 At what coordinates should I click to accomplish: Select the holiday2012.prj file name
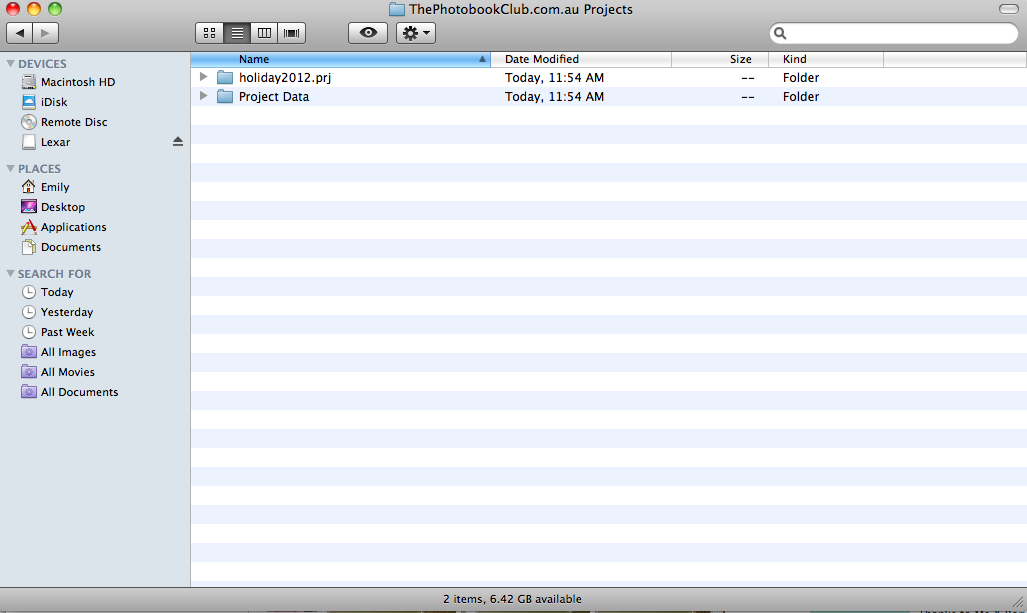(285, 77)
